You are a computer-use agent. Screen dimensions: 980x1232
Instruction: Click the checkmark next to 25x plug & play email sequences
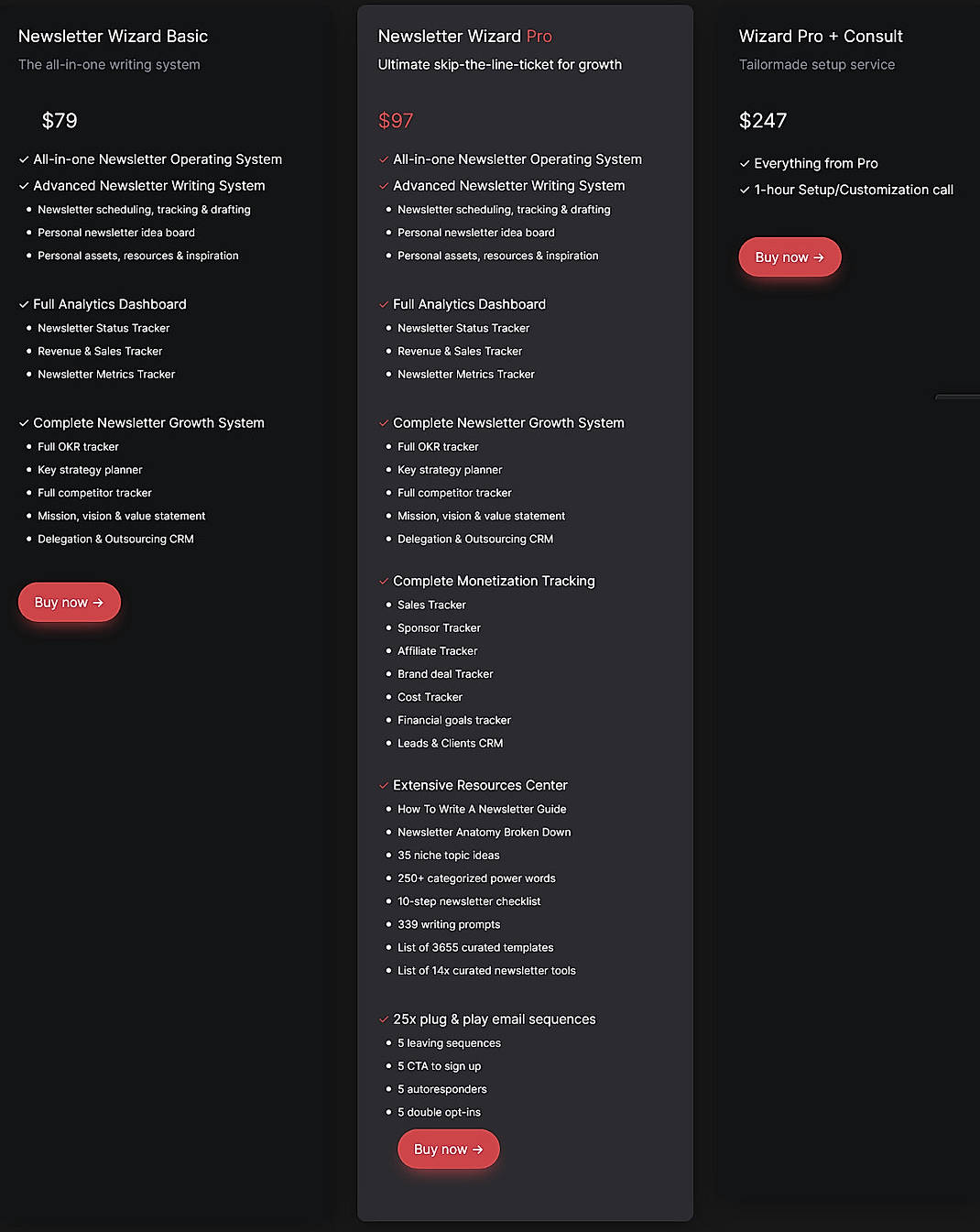(383, 1019)
